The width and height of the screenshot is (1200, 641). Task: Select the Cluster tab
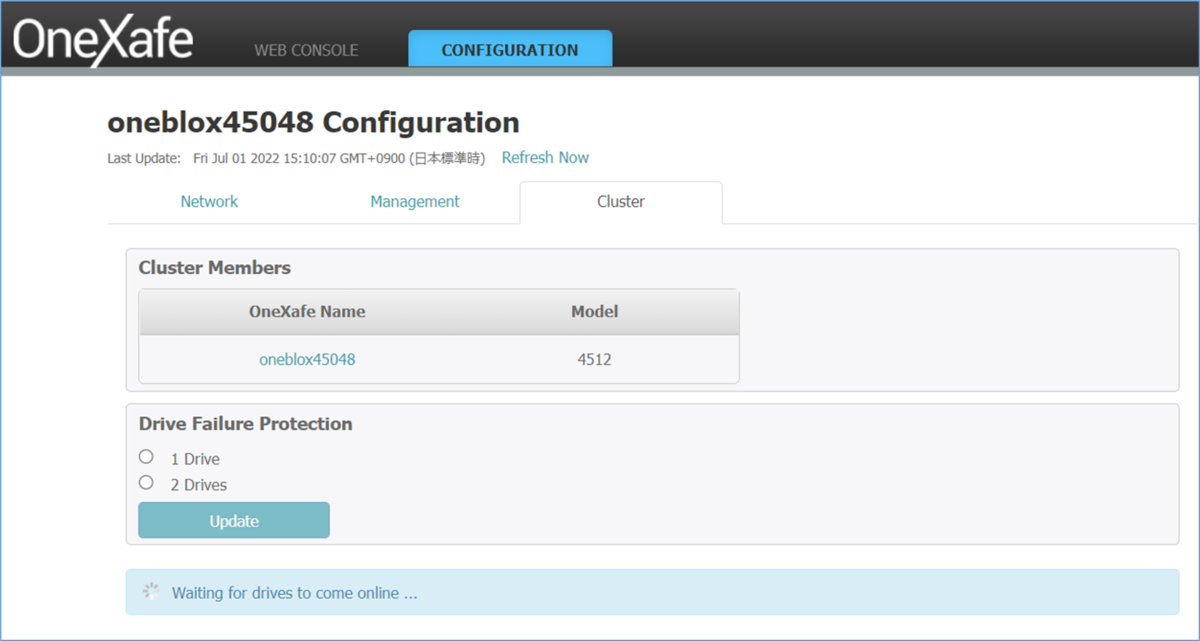point(621,202)
